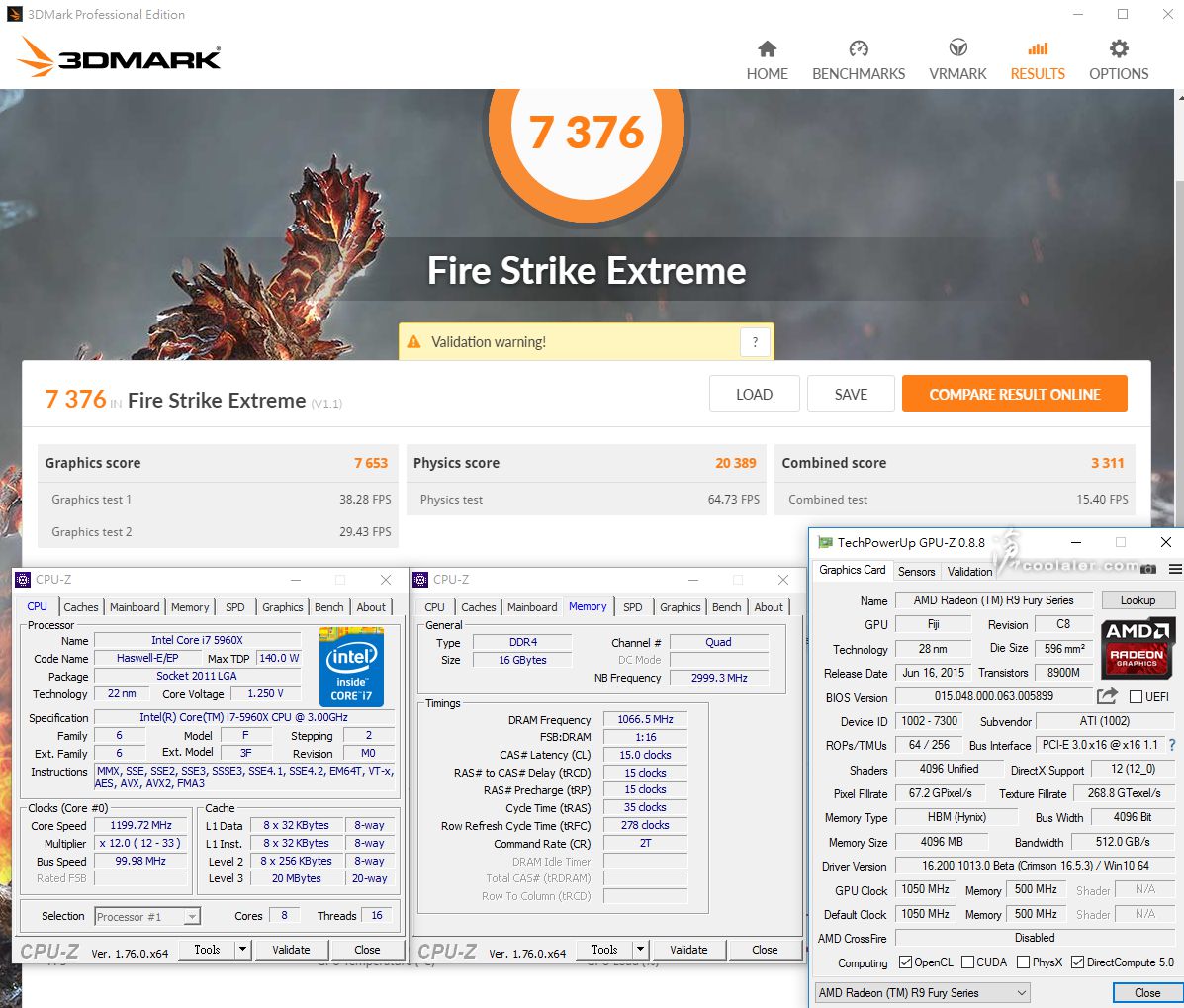This screenshot has height=1008, width=1184.
Task: Go to the 3DMark HOME section
Action: pos(768,60)
